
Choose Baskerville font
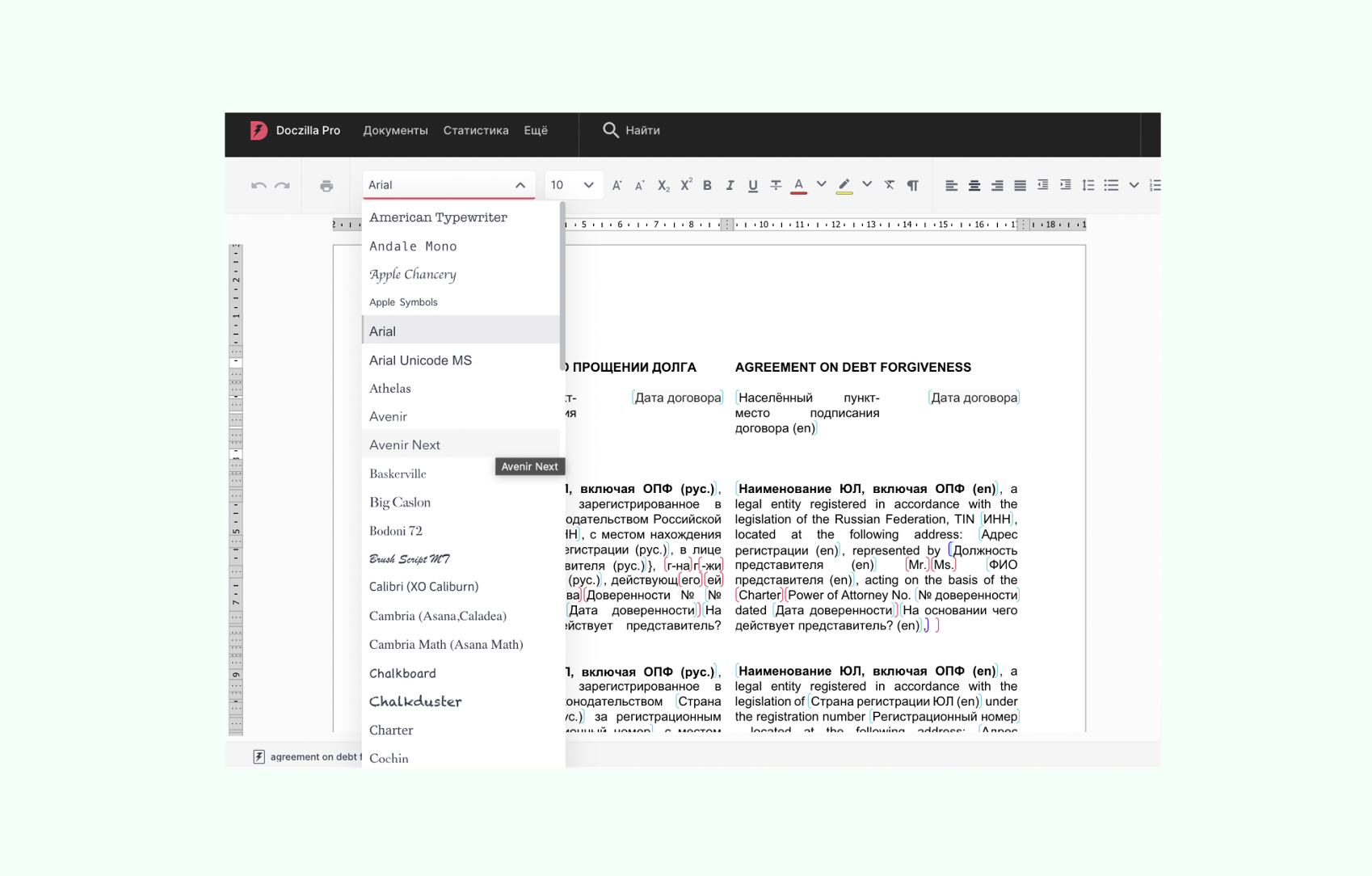point(461,474)
